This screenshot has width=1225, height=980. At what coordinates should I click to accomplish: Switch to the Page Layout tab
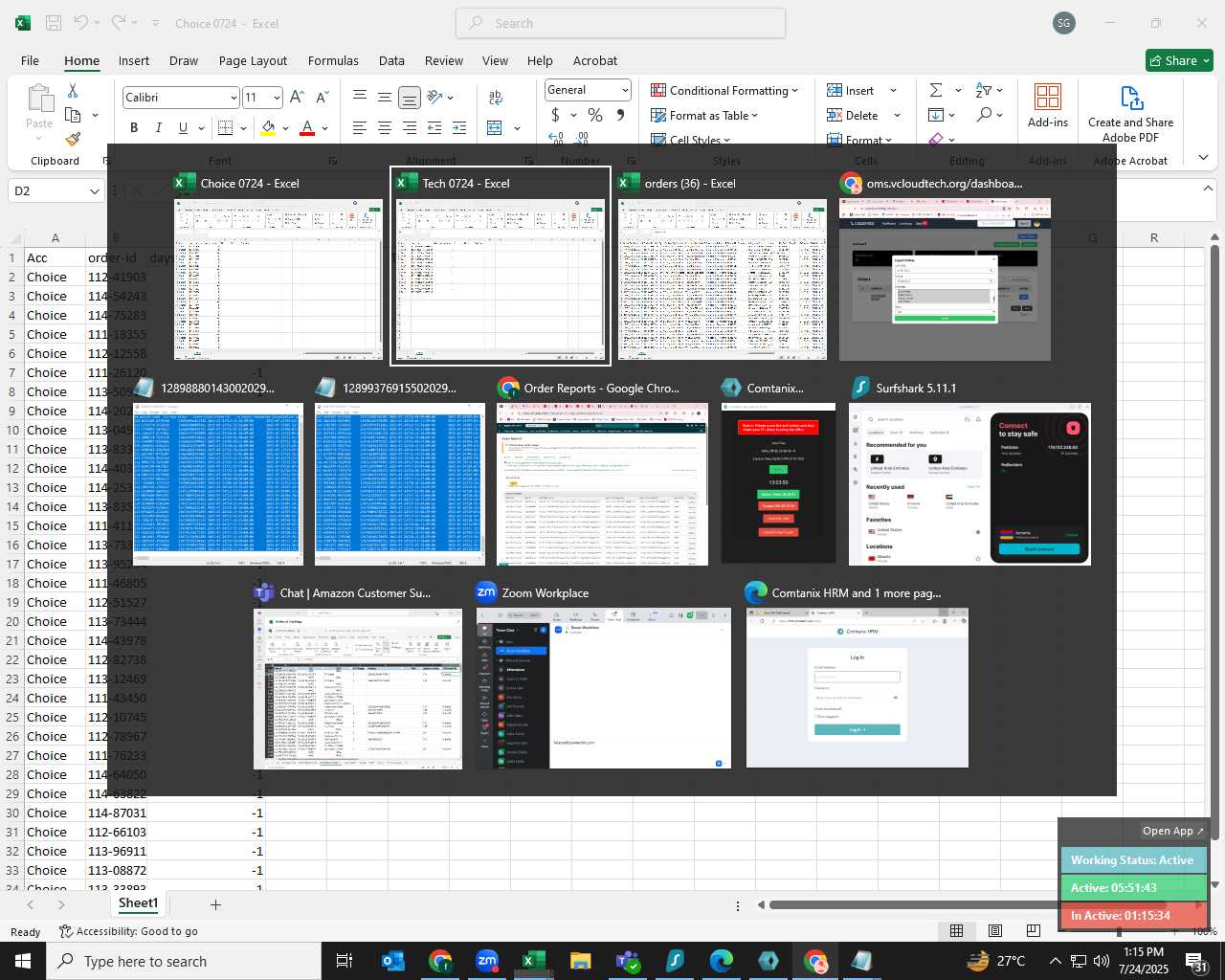(253, 60)
